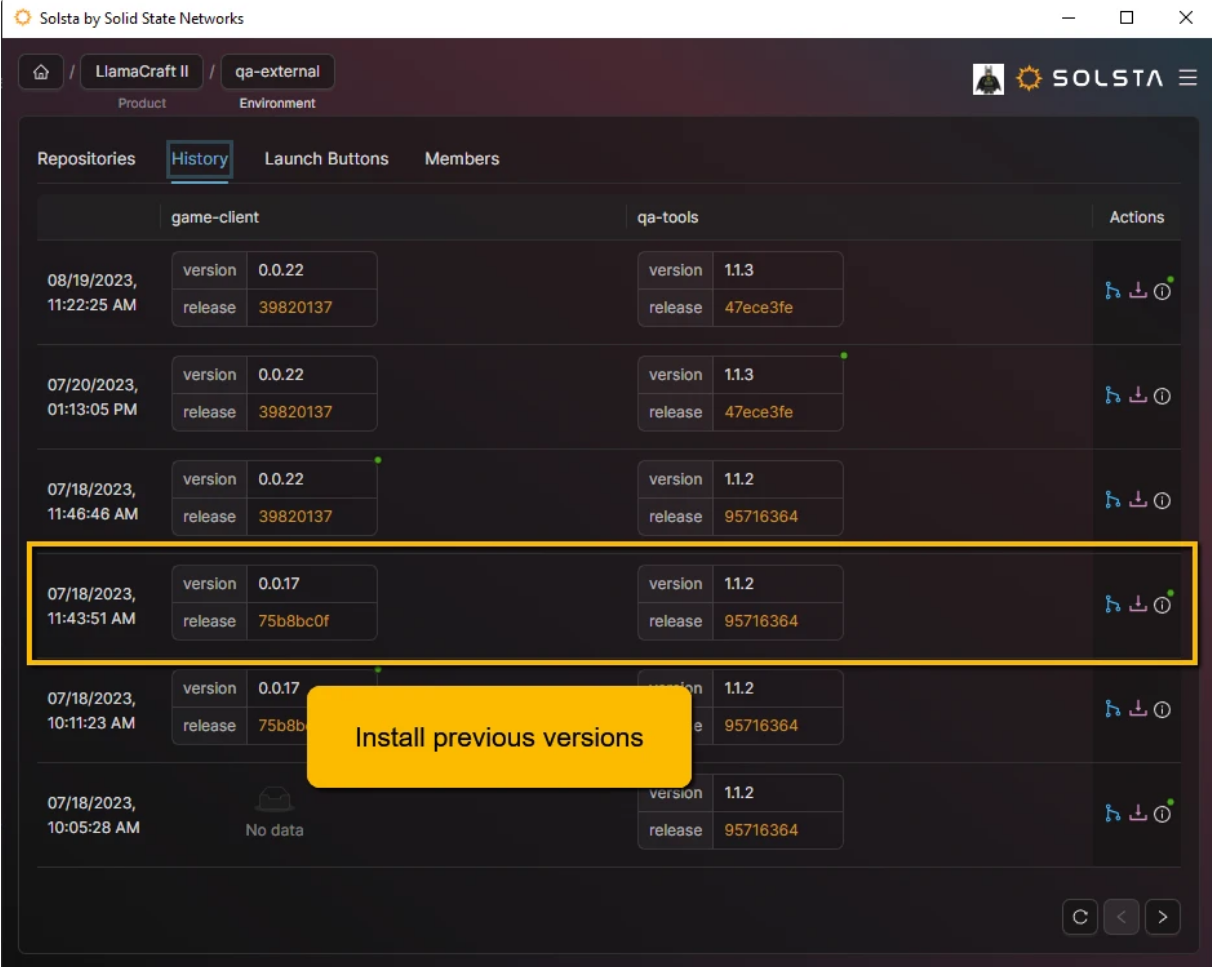Select the qa-tools column header
The image size is (1212, 967).
click(x=668, y=217)
